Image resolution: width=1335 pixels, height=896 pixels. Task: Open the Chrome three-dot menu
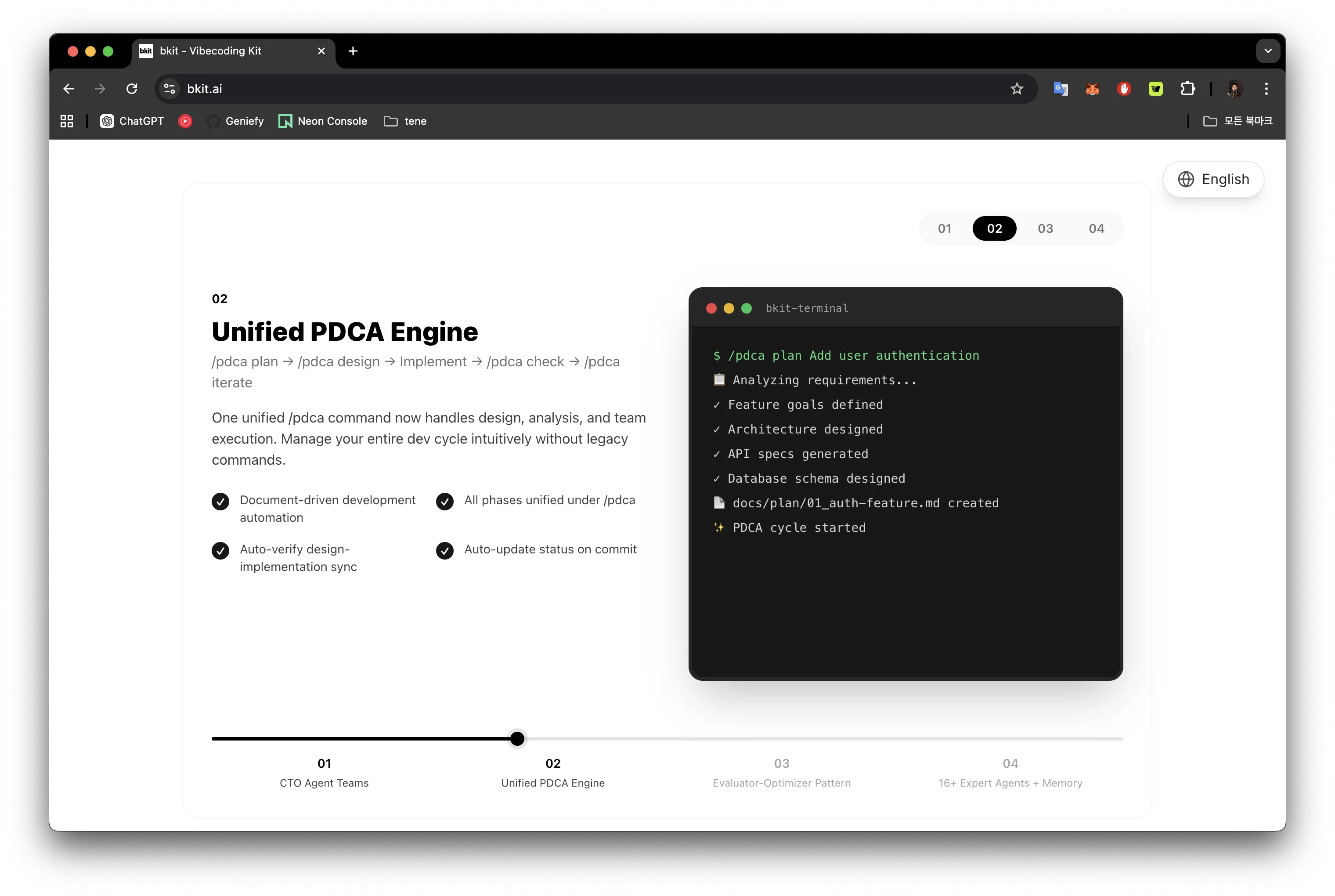click(1266, 89)
